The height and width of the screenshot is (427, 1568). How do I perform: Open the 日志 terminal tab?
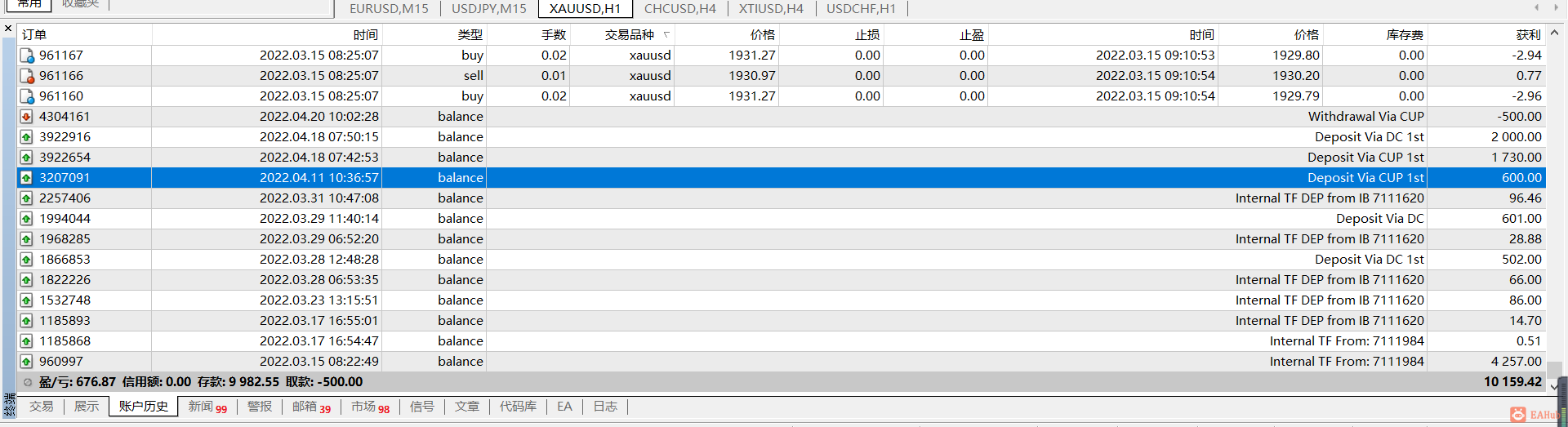click(605, 407)
